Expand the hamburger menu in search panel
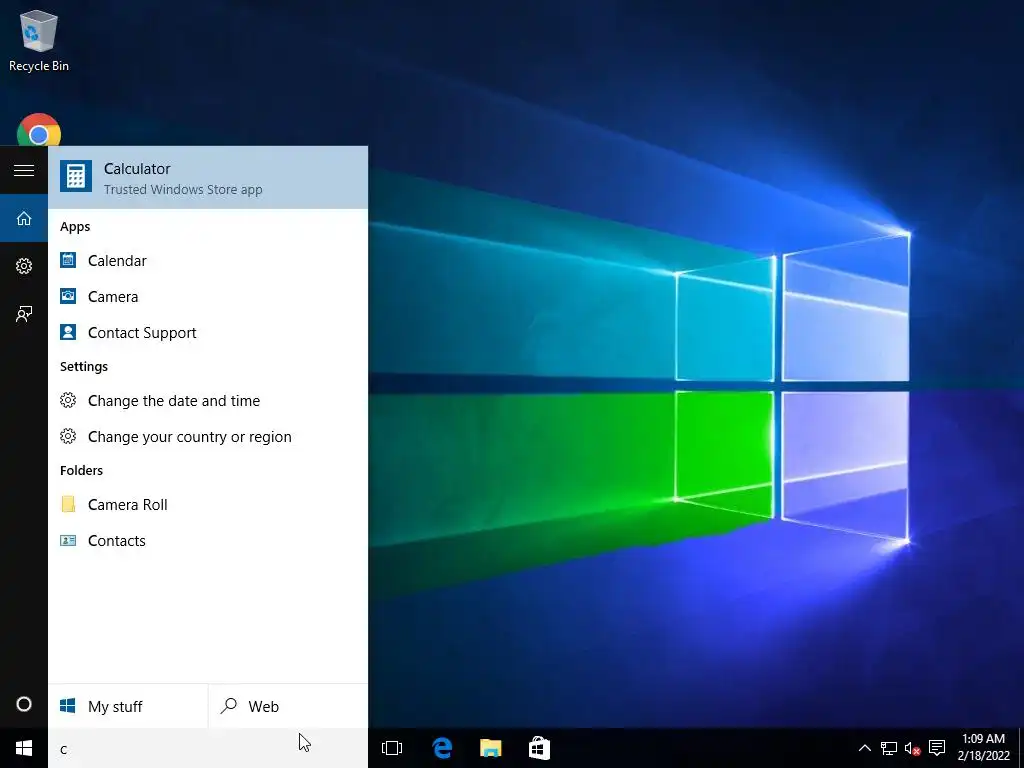Screen dimensions: 1024x768 click(24, 170)
